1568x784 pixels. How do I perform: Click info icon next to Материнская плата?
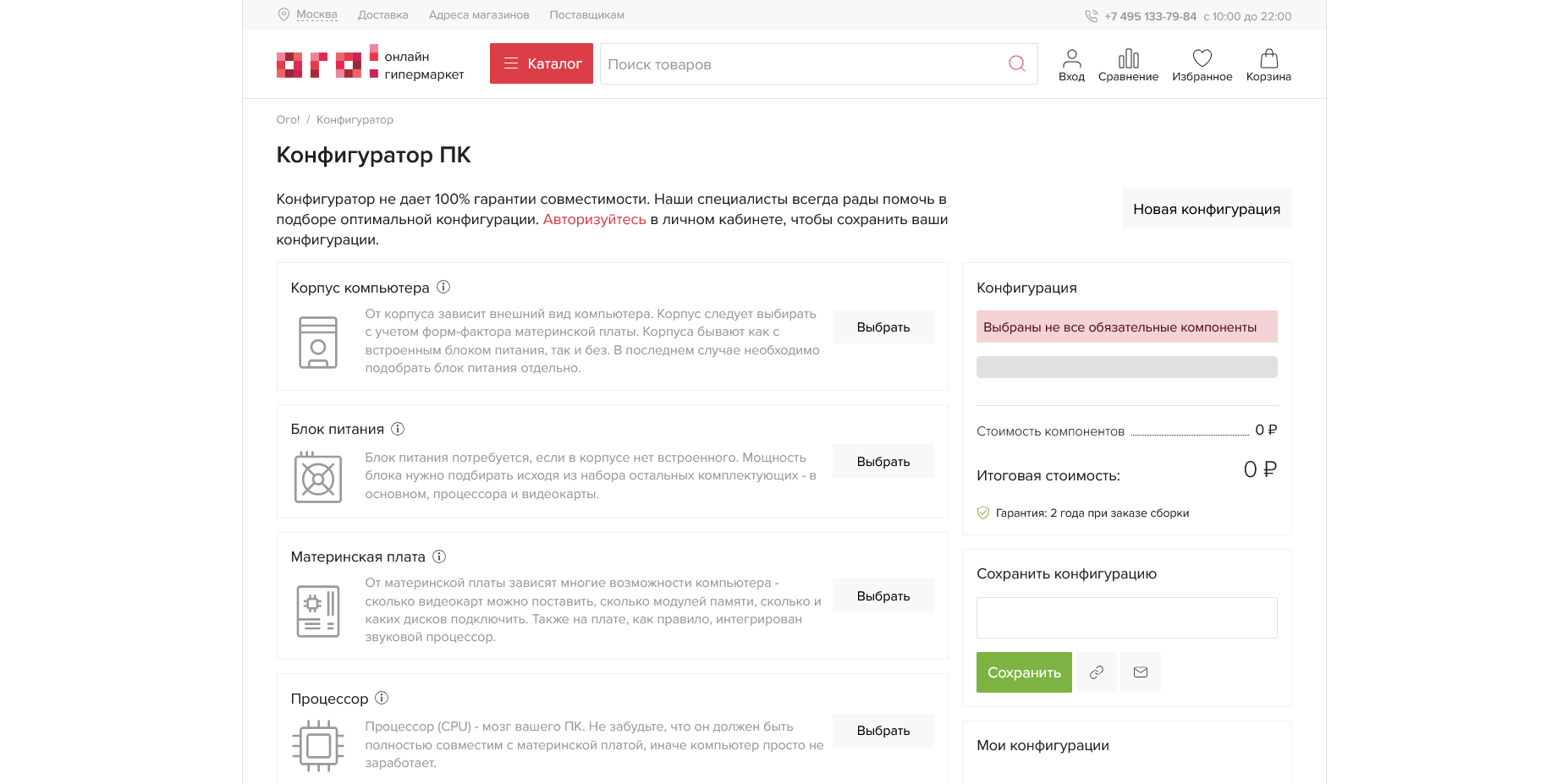click(x=439, y=556)
